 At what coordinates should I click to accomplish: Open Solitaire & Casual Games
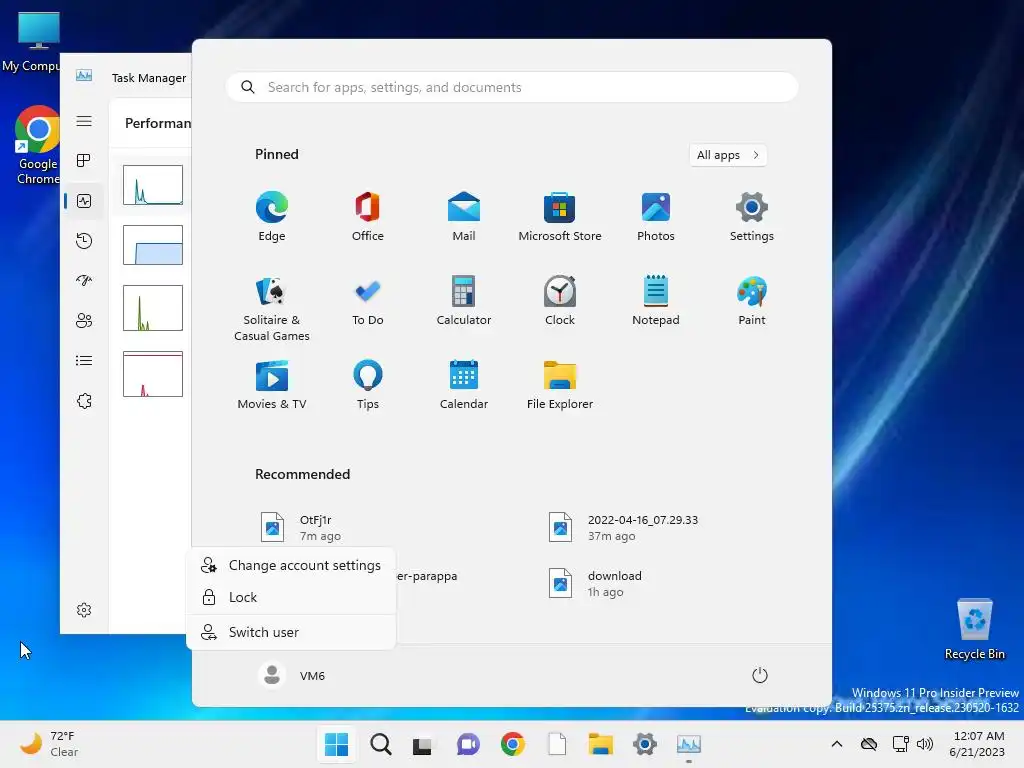coord(272,308)
